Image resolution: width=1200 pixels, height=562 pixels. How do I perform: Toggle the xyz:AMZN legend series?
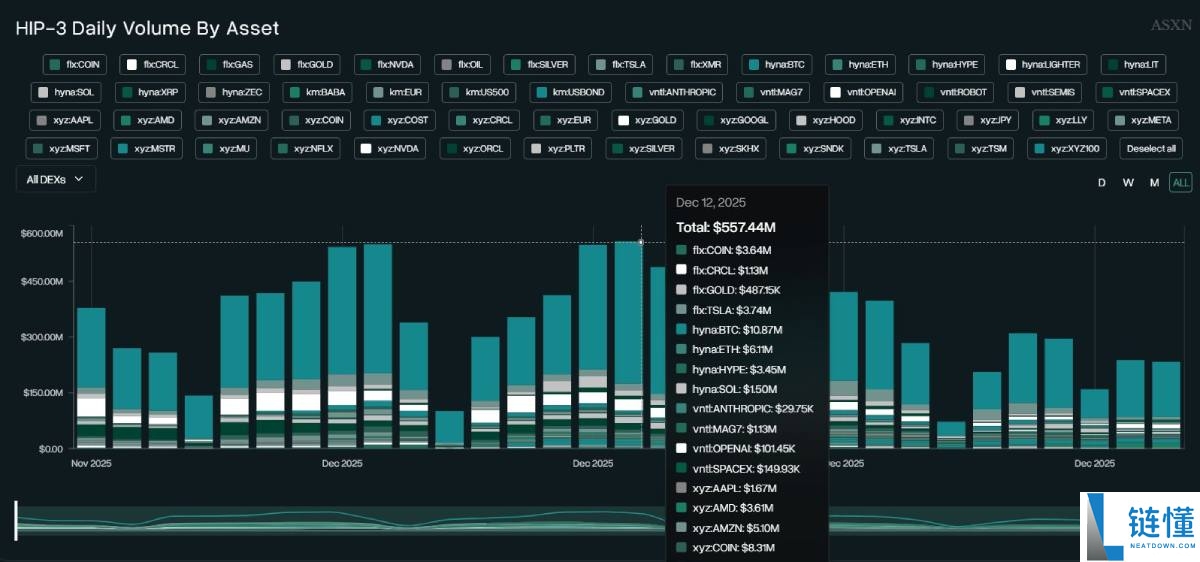[233, 121]
